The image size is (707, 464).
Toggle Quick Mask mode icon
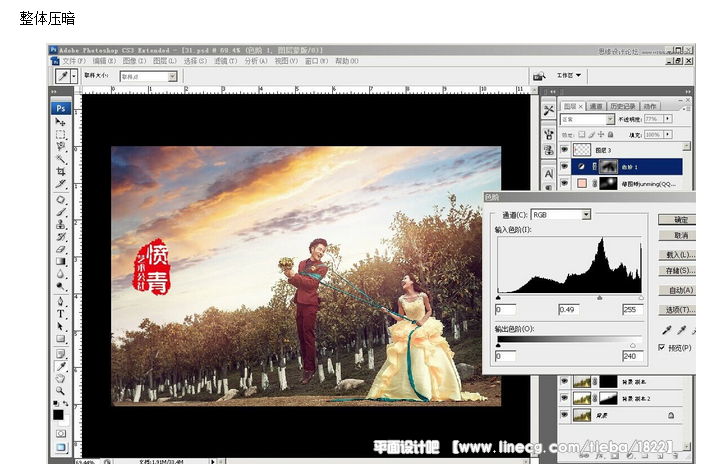point(60,433)
